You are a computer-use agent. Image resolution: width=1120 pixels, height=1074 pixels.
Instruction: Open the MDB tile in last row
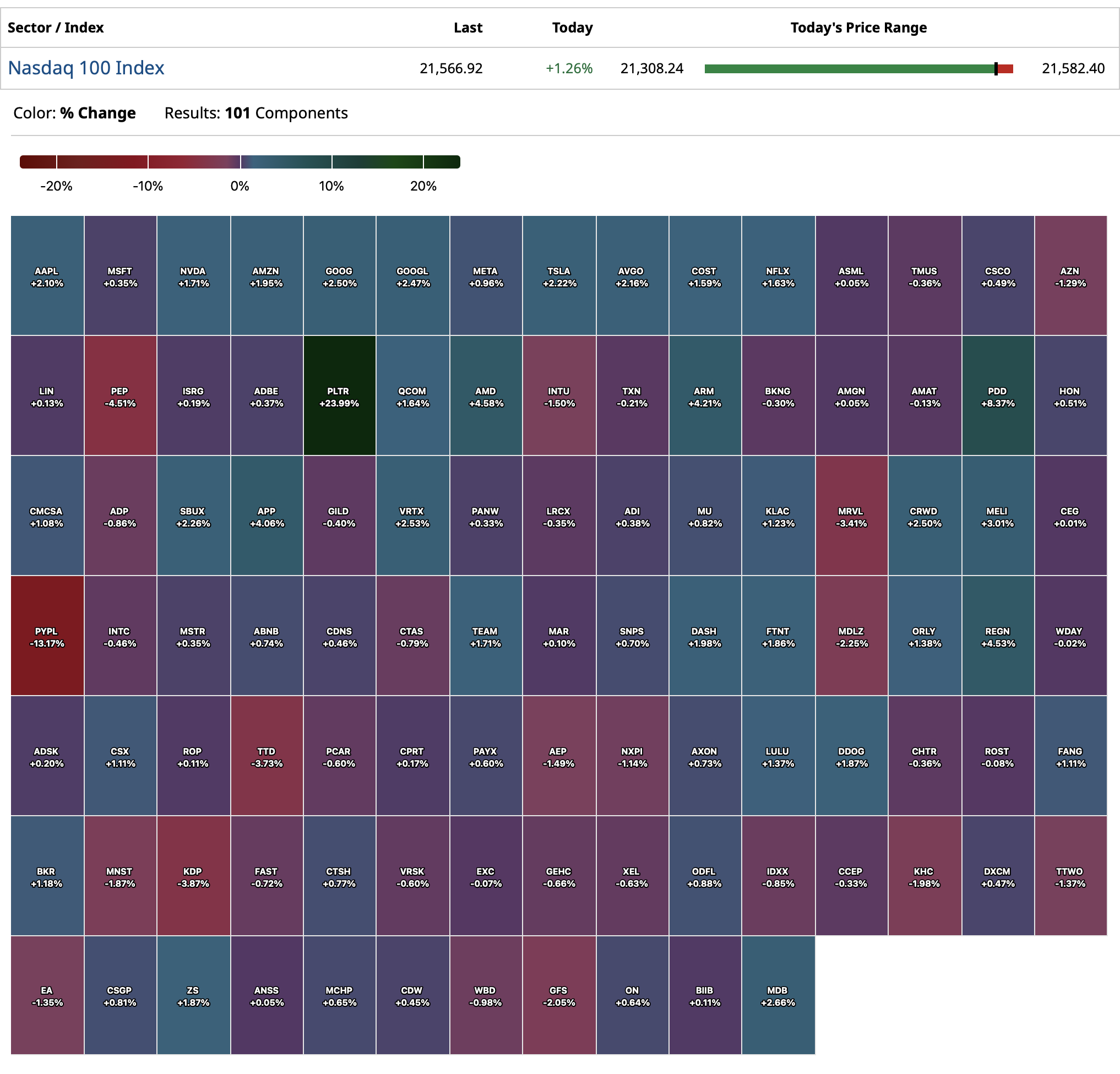point(778,995)
